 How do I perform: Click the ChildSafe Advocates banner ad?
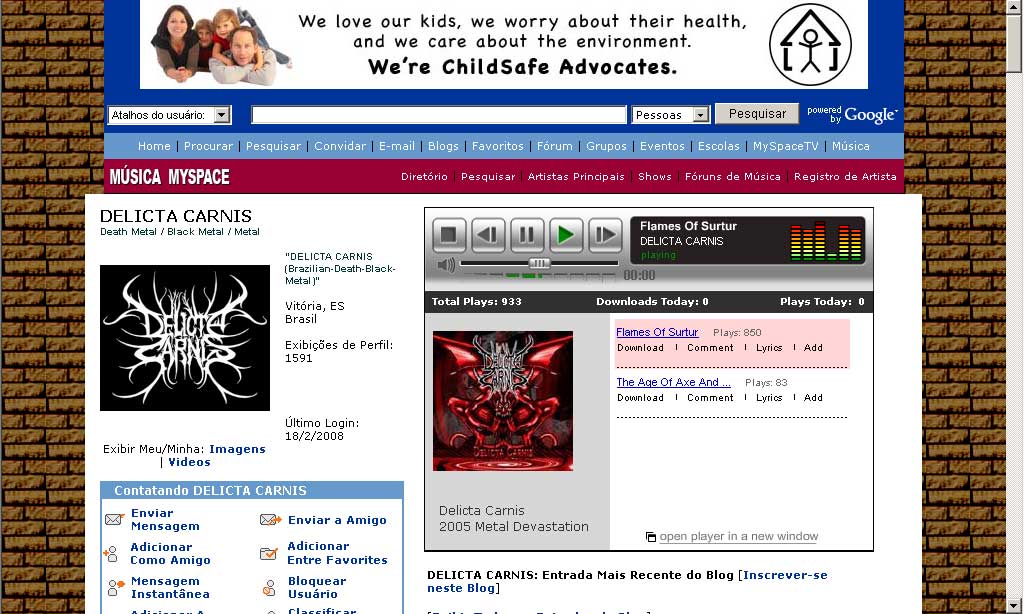pyautogui.click(x=504, y=44)
